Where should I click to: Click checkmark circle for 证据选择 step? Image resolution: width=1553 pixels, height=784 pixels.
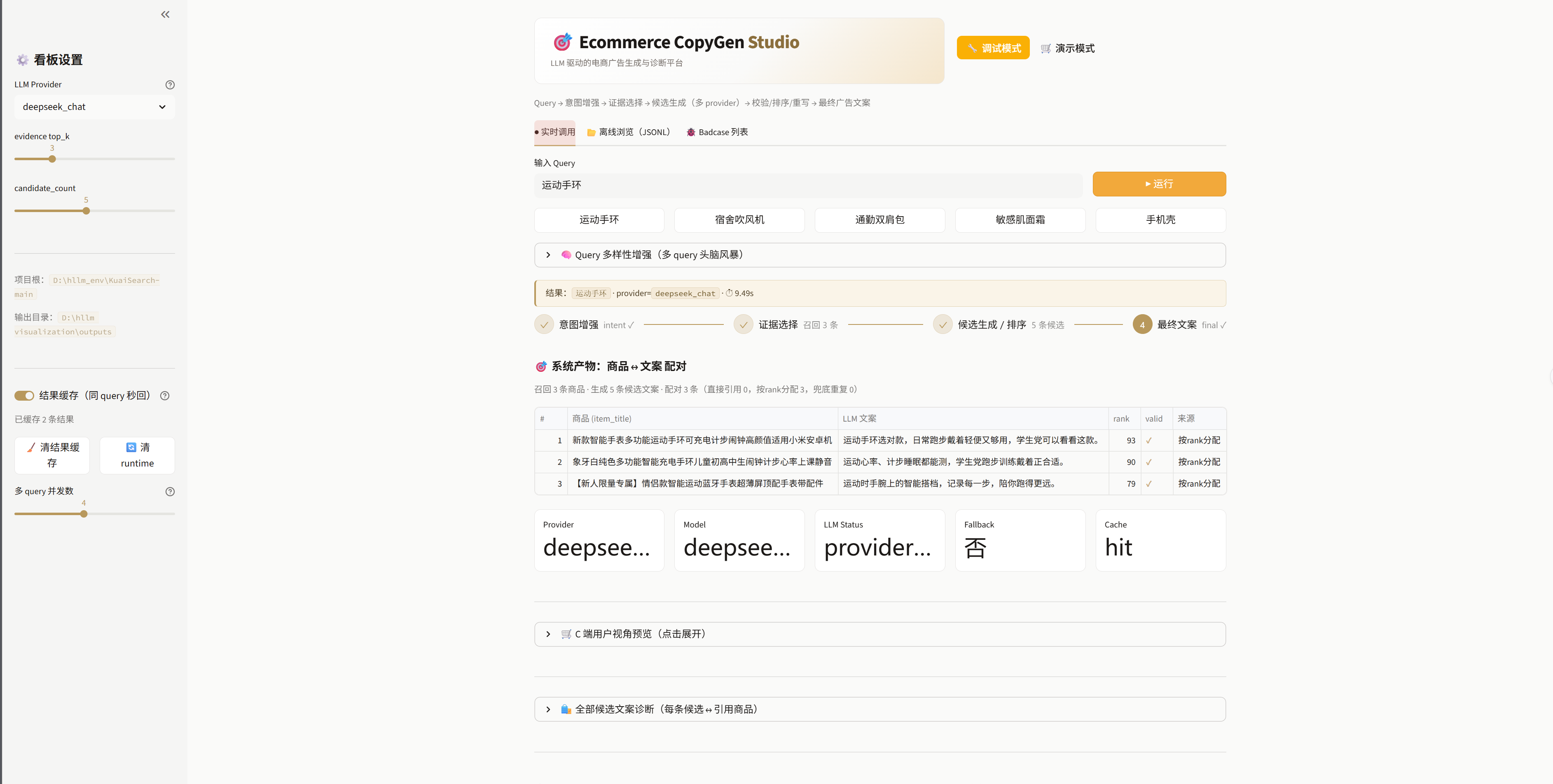tap(744, 325)
